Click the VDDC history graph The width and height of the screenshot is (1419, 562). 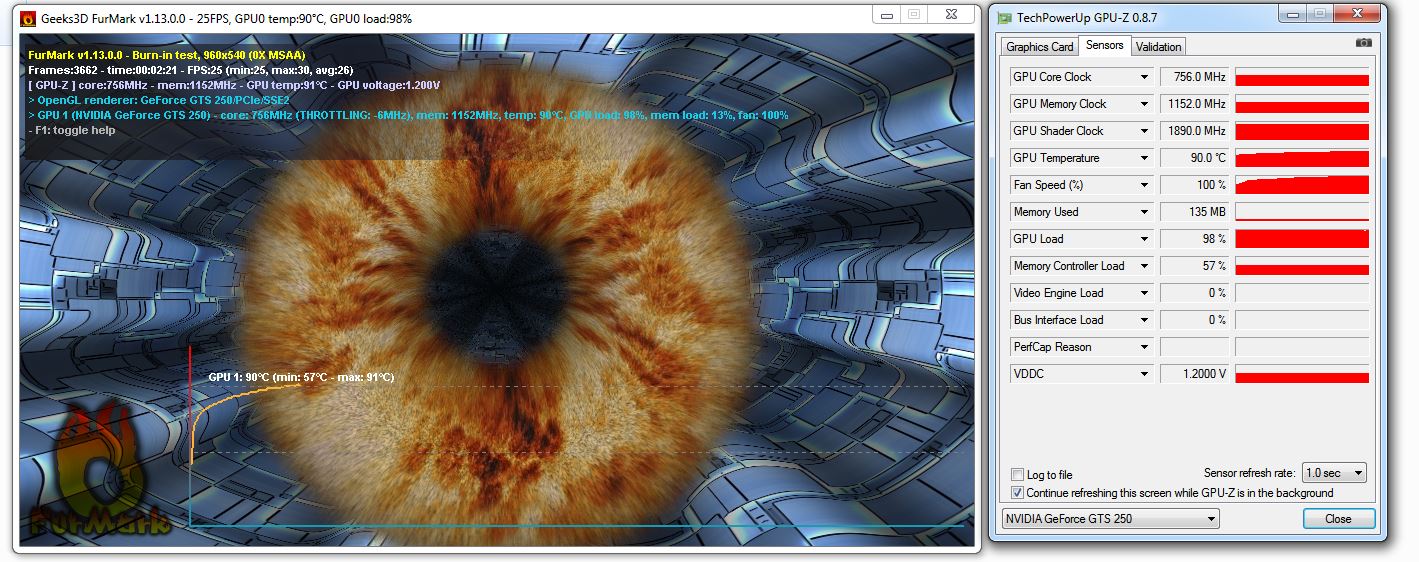(x=1302, y=374)
